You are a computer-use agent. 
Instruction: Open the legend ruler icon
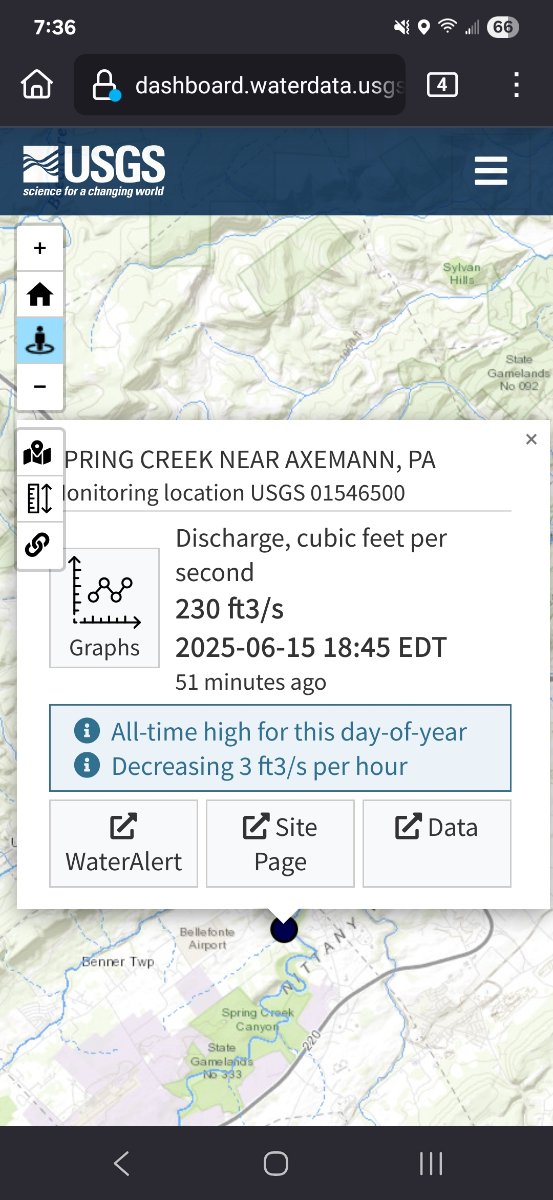point(38,498)
